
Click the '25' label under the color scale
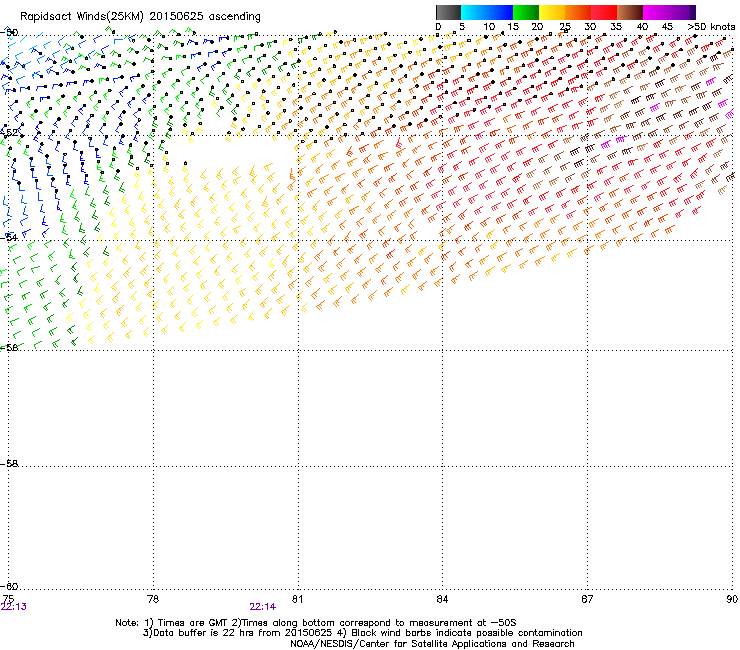565,27
